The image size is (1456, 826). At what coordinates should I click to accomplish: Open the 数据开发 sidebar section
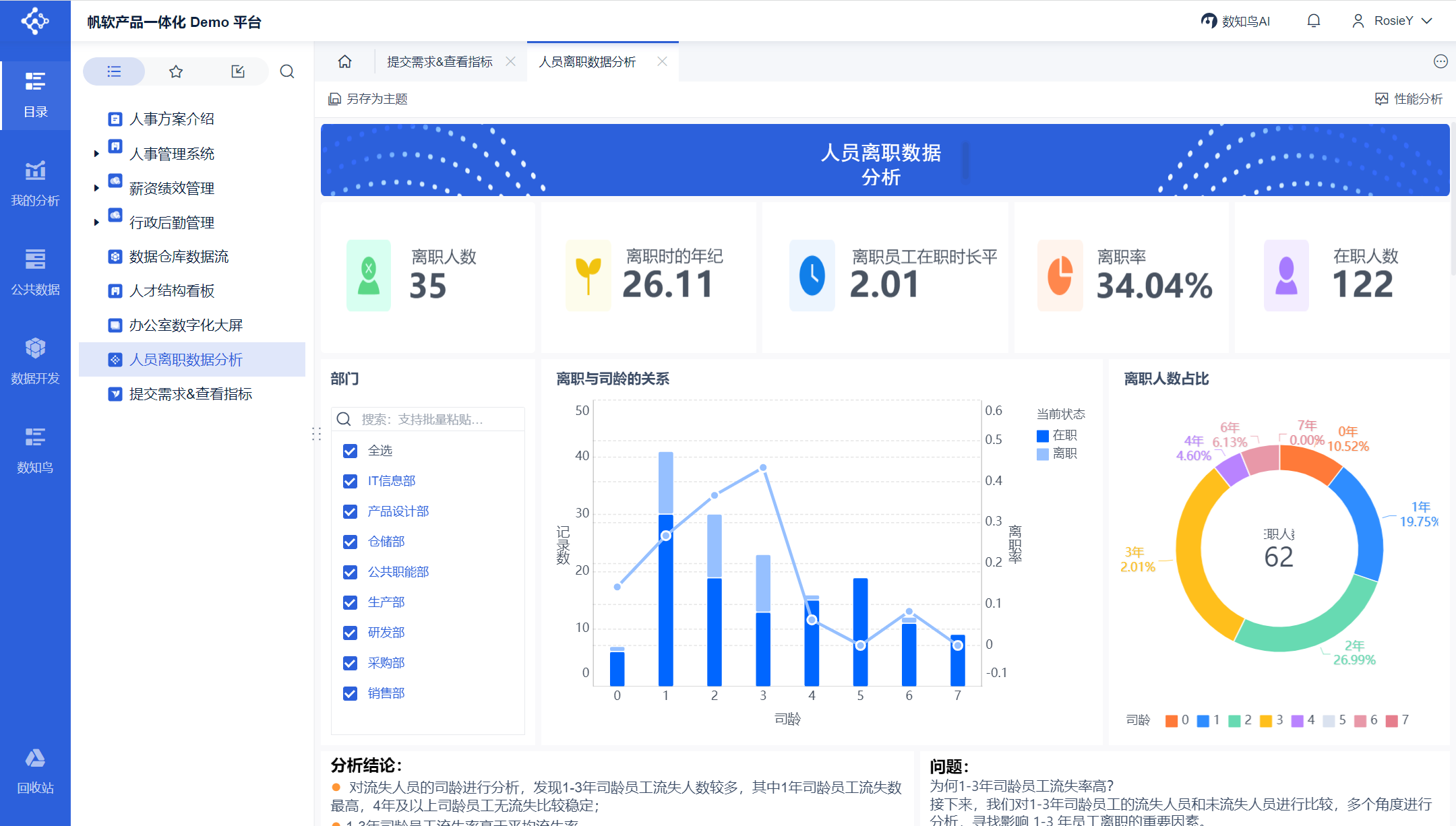(35, 361)
